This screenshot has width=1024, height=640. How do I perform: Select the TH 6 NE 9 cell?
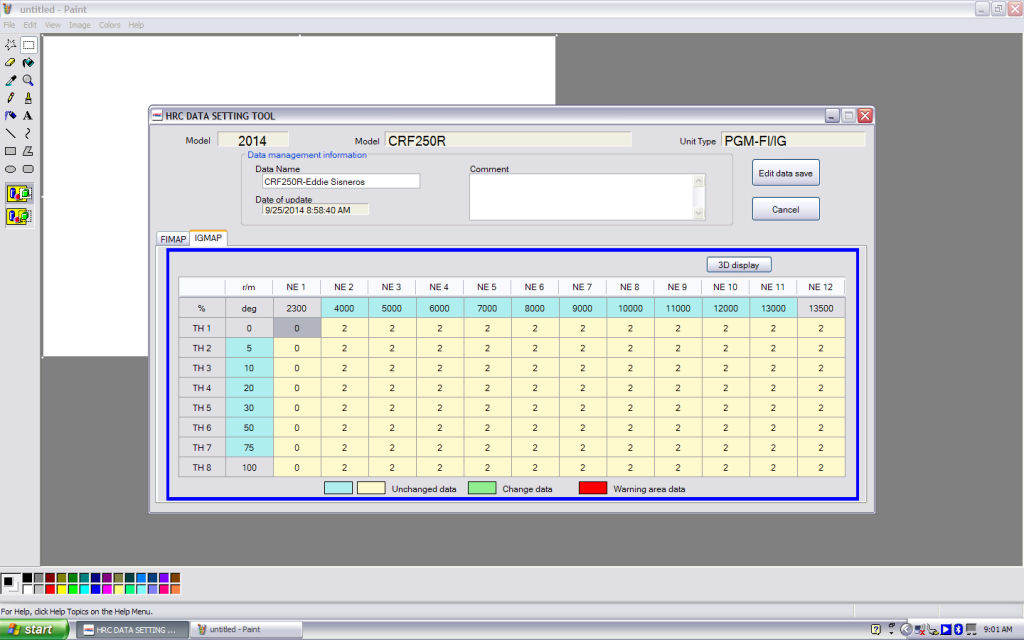678,428
